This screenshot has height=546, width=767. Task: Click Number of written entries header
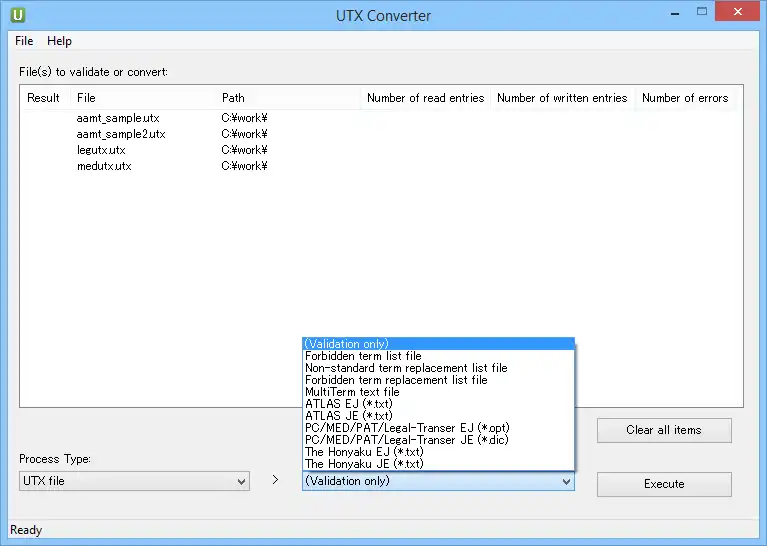pos(562,98)
